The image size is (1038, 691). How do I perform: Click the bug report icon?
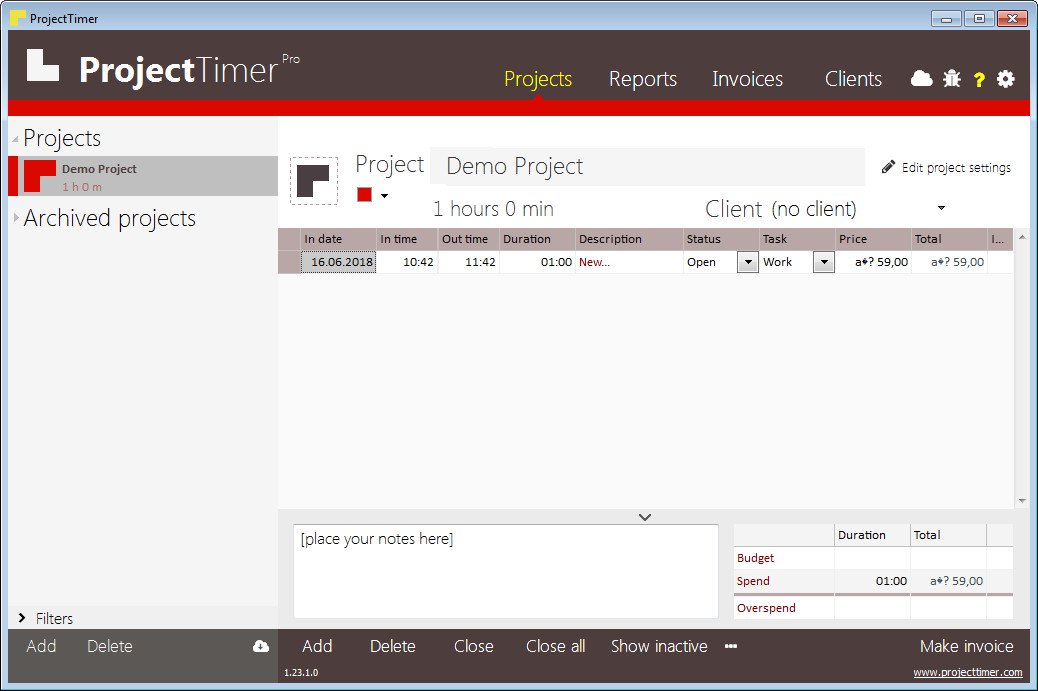[952, 79]
